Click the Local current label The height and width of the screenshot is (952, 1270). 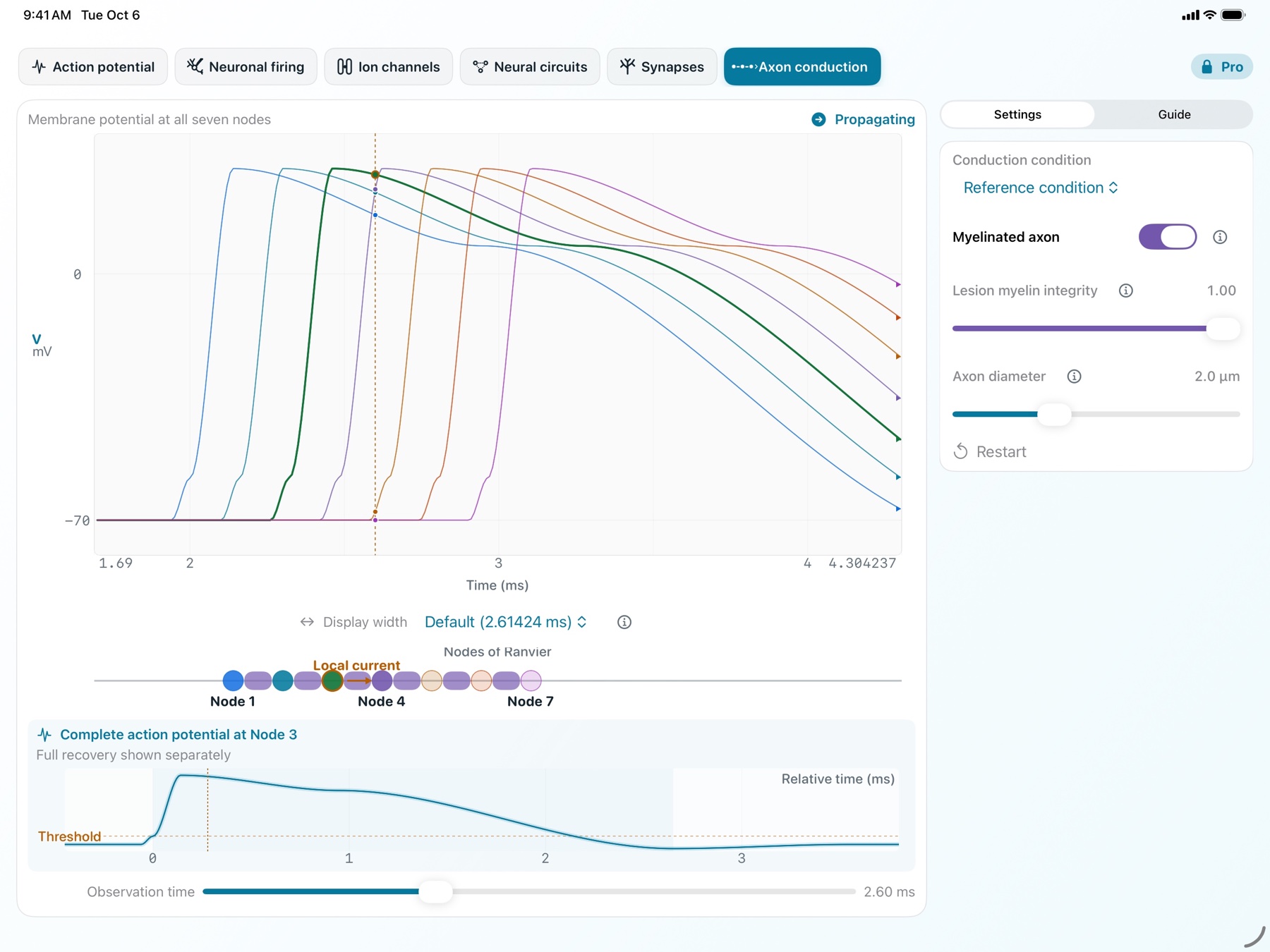356,665
